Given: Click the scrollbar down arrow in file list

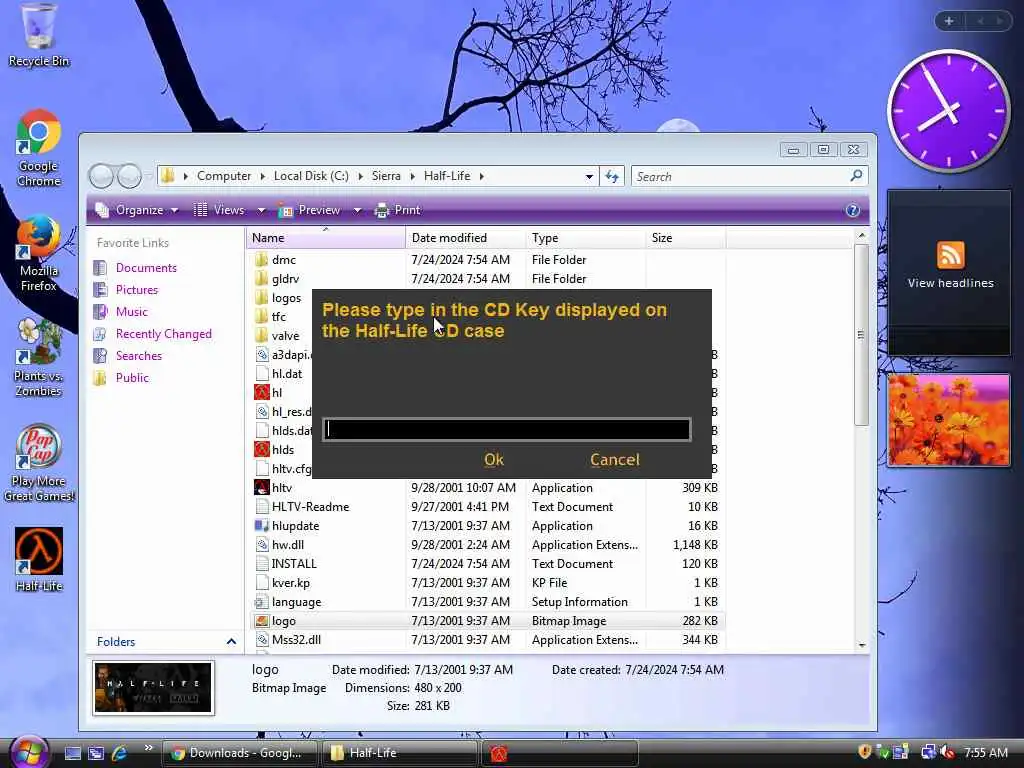Looking at the screenshot, I should click(861, 645).
